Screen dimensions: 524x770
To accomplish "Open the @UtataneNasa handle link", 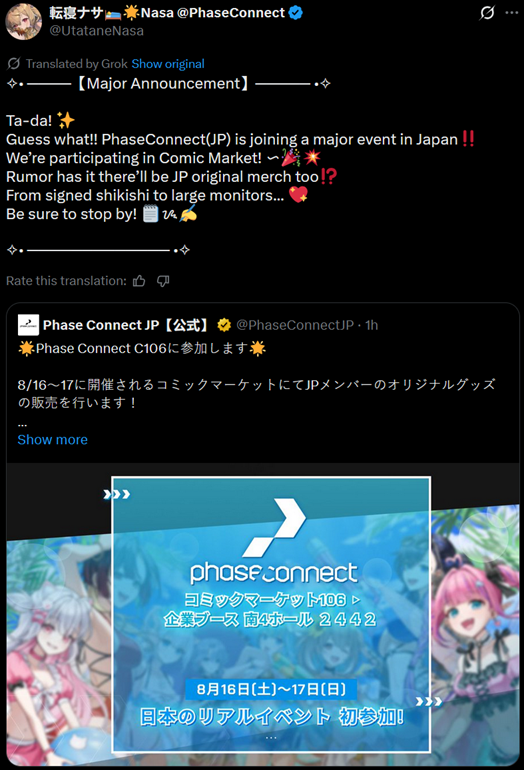I will coord(97,30).
